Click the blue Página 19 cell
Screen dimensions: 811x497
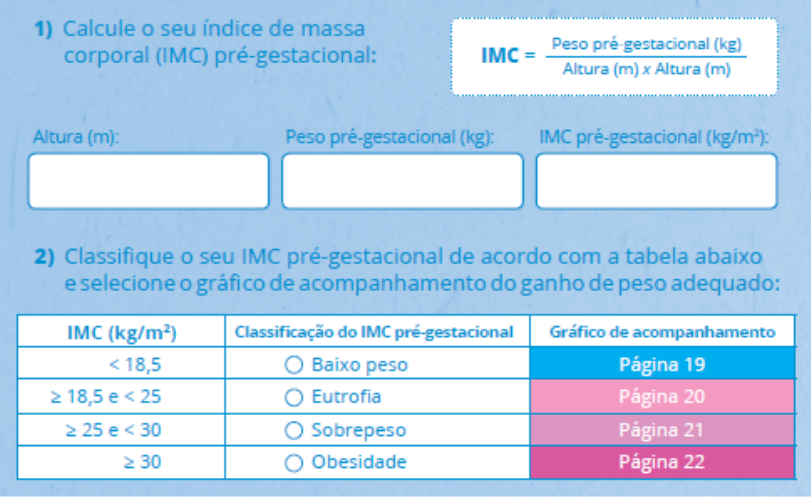pos(662,364)
